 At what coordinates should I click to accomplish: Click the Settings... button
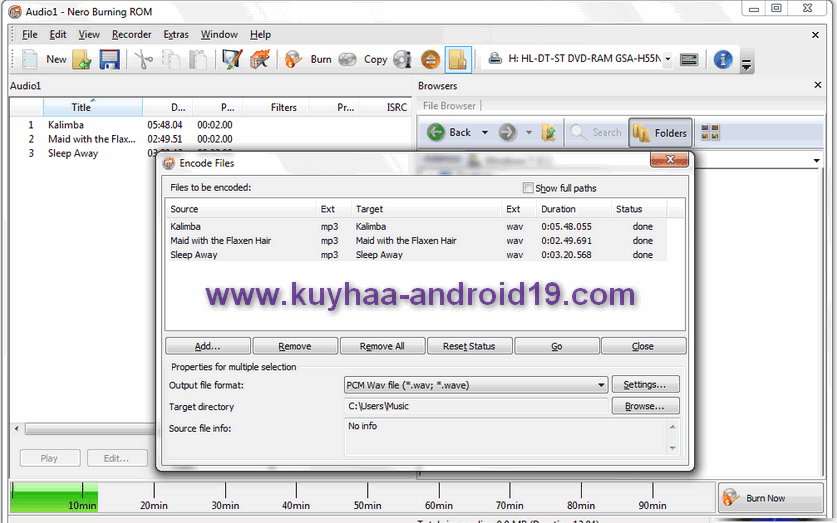click(645, 384)
